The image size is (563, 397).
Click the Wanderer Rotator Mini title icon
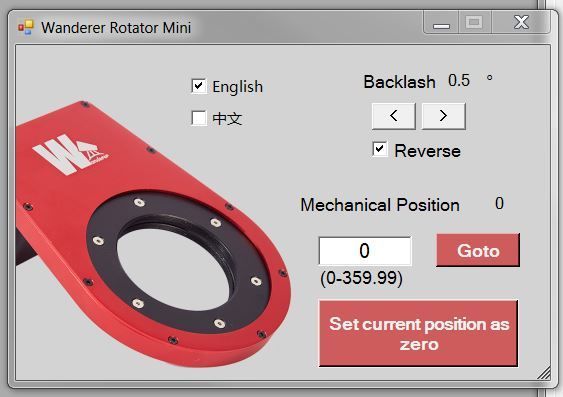pos(26,27)
